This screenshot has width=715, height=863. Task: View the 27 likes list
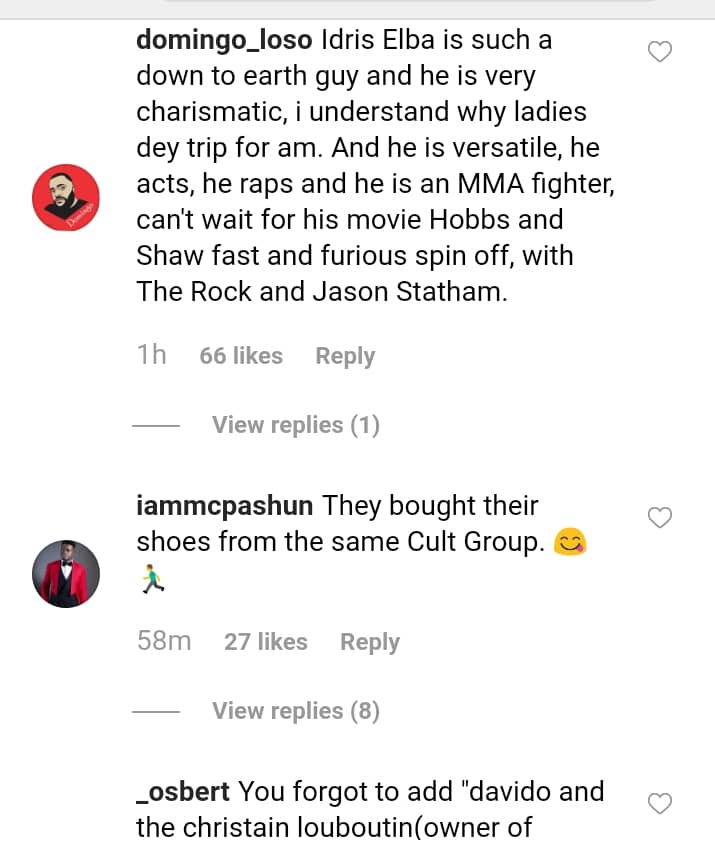point(266,641)
